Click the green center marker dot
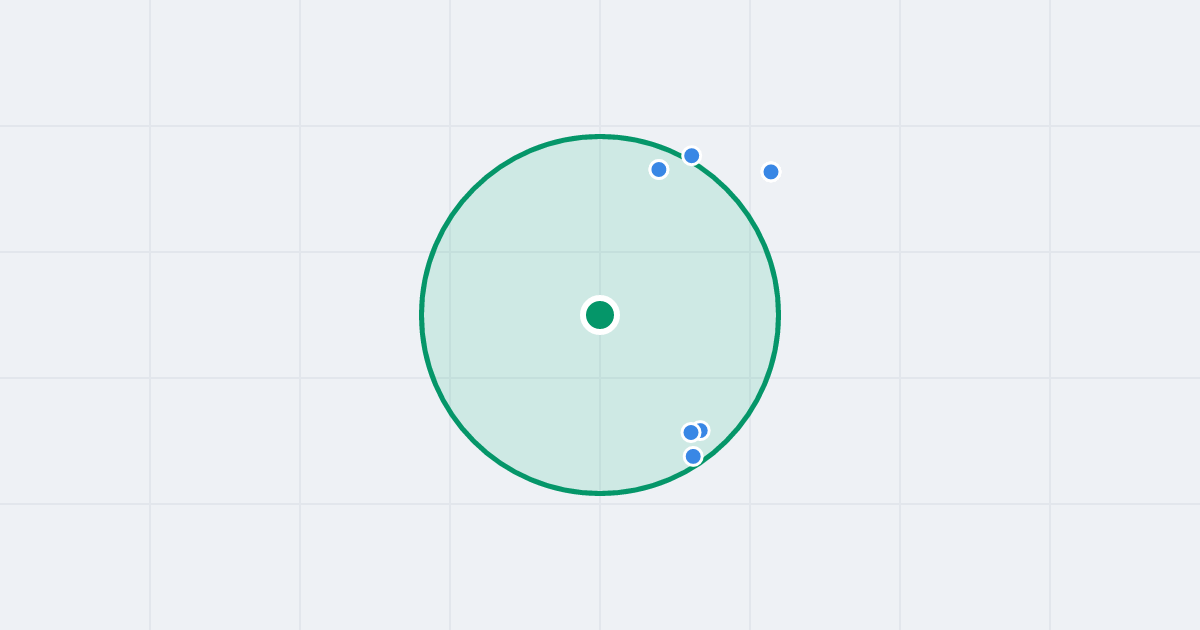The height and width of the screenshot is (630, 1200). [x=600, y=315]
